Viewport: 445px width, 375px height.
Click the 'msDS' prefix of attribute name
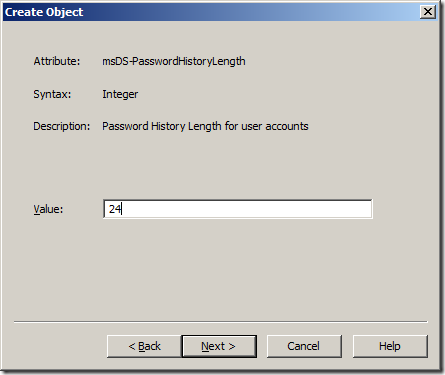click(115, 61)
